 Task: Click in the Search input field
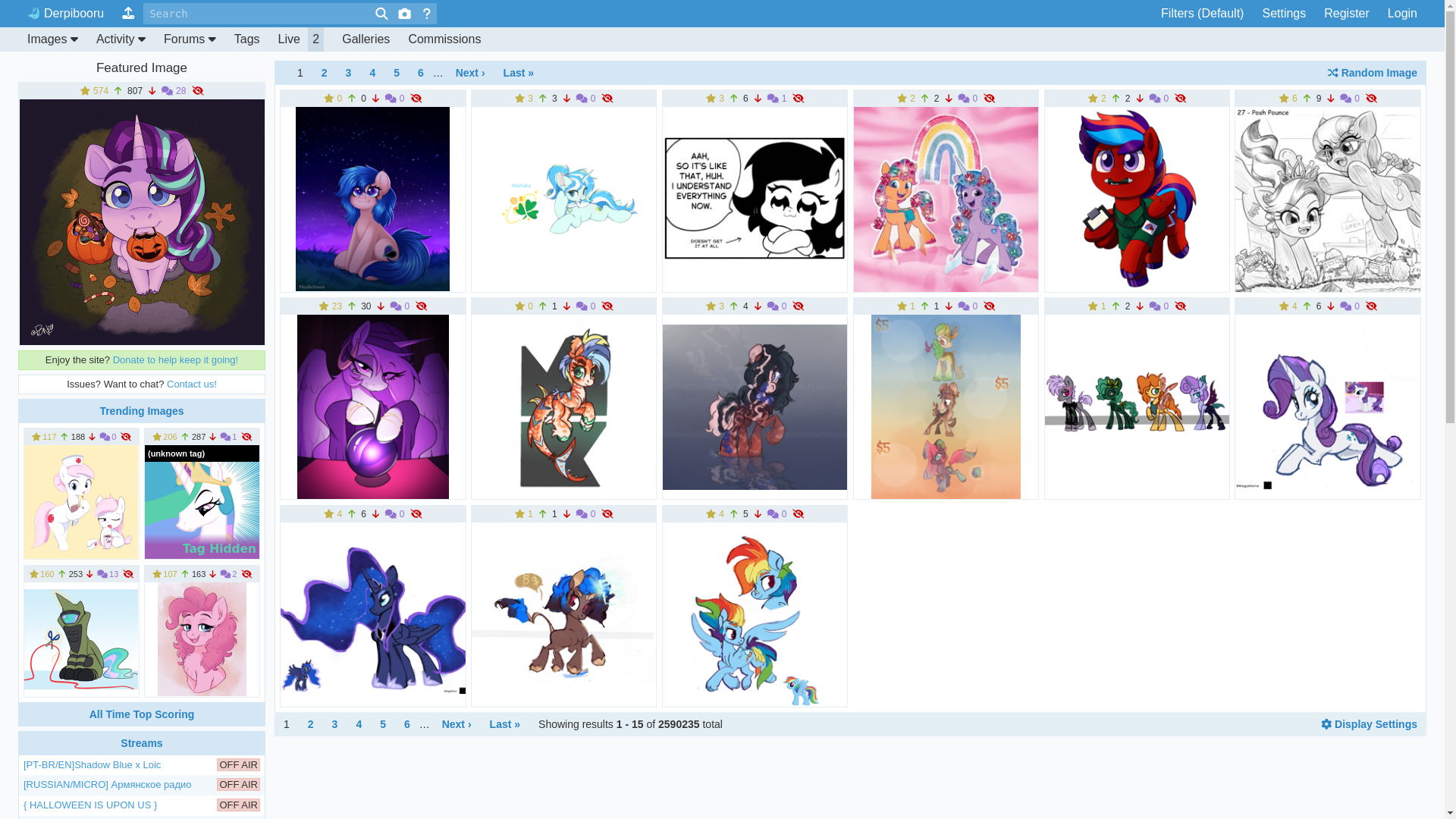pos(258,14)
